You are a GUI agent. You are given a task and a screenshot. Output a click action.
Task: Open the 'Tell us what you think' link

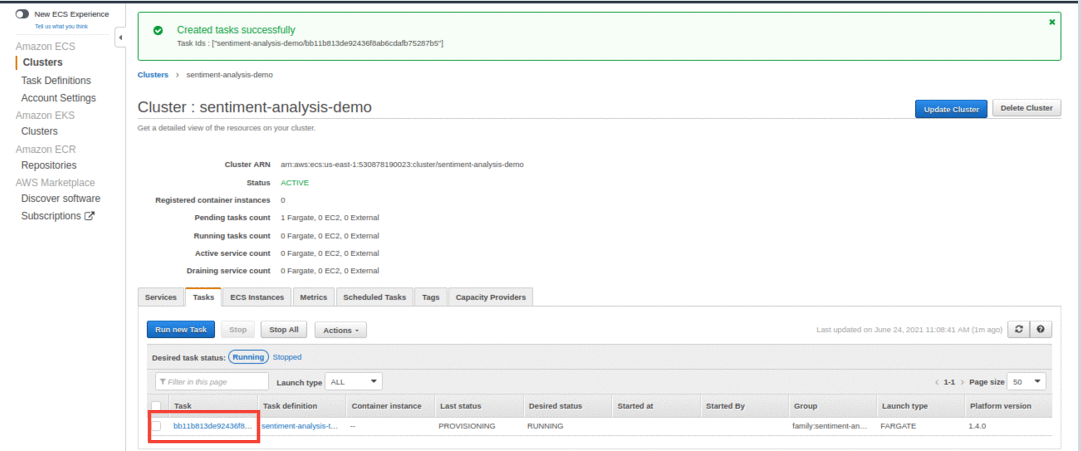tap(61, 26)
